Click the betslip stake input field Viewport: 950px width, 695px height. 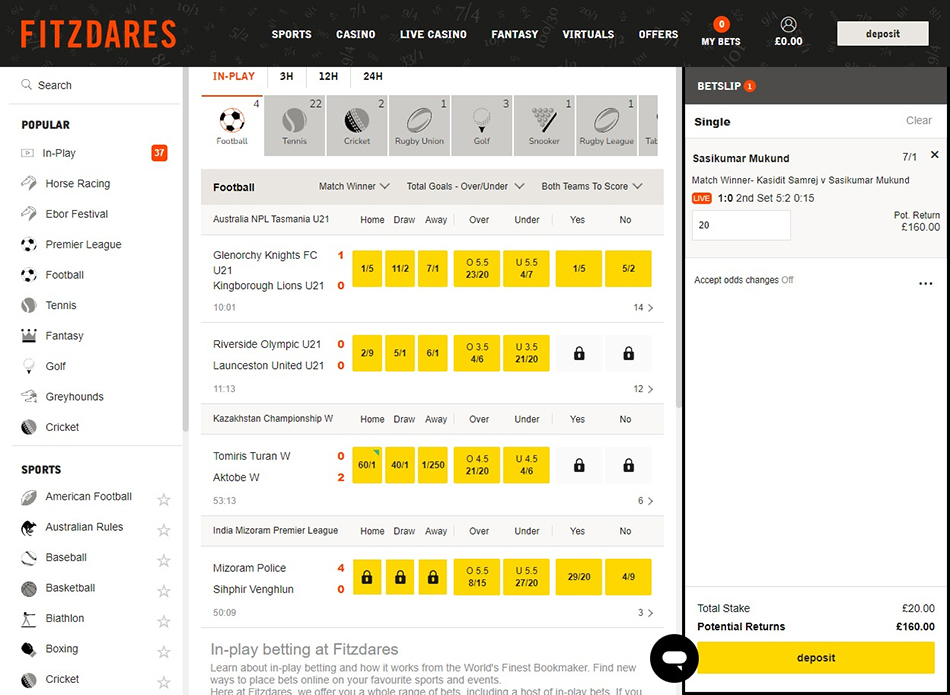741,225
